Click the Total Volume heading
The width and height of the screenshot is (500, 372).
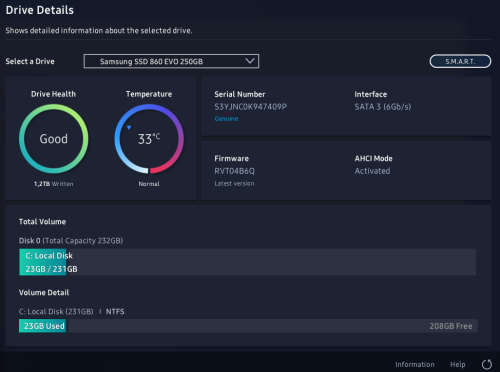(42, 222)
